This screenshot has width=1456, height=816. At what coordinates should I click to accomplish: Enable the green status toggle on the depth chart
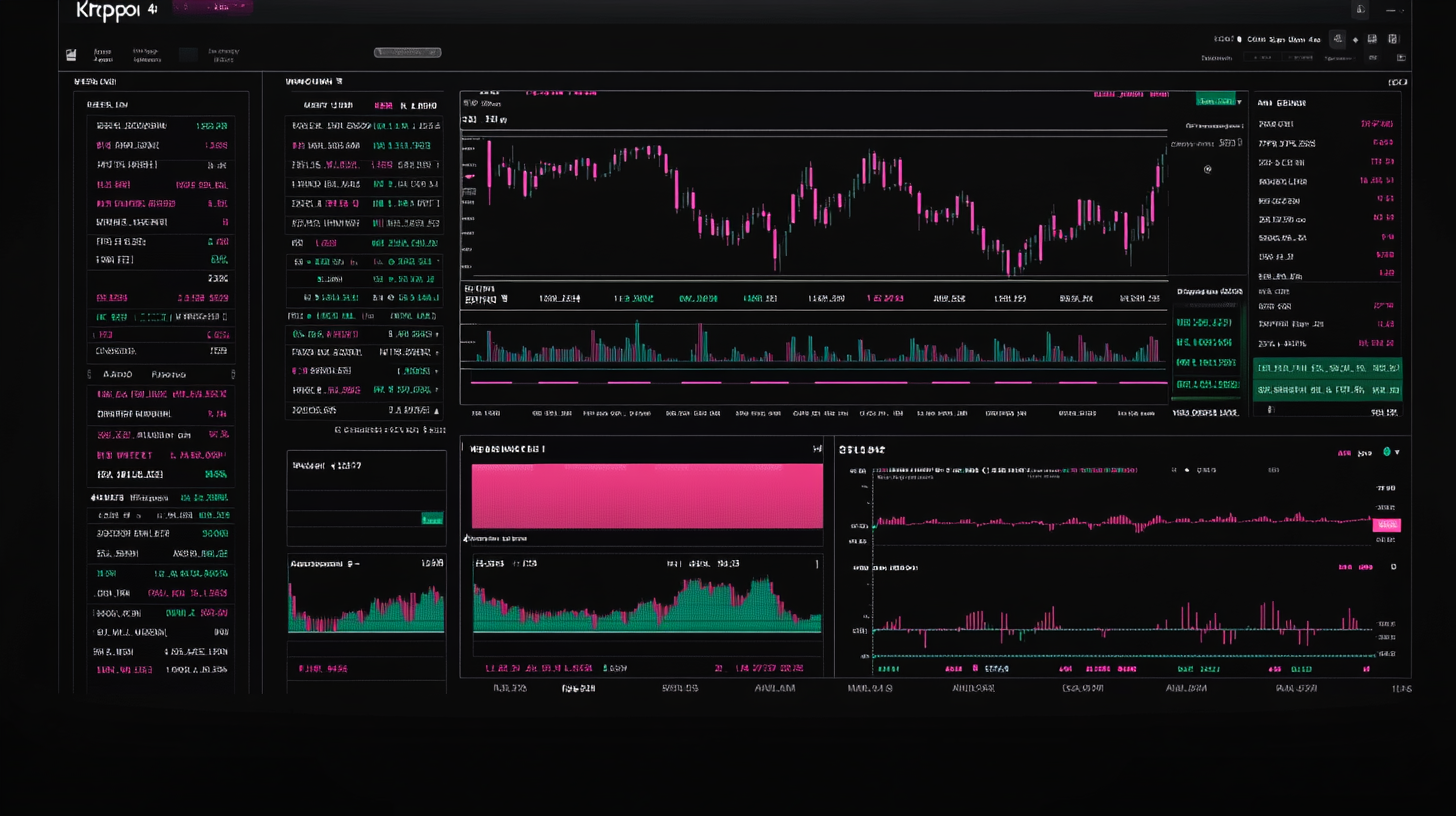(x=1387, y=451)
